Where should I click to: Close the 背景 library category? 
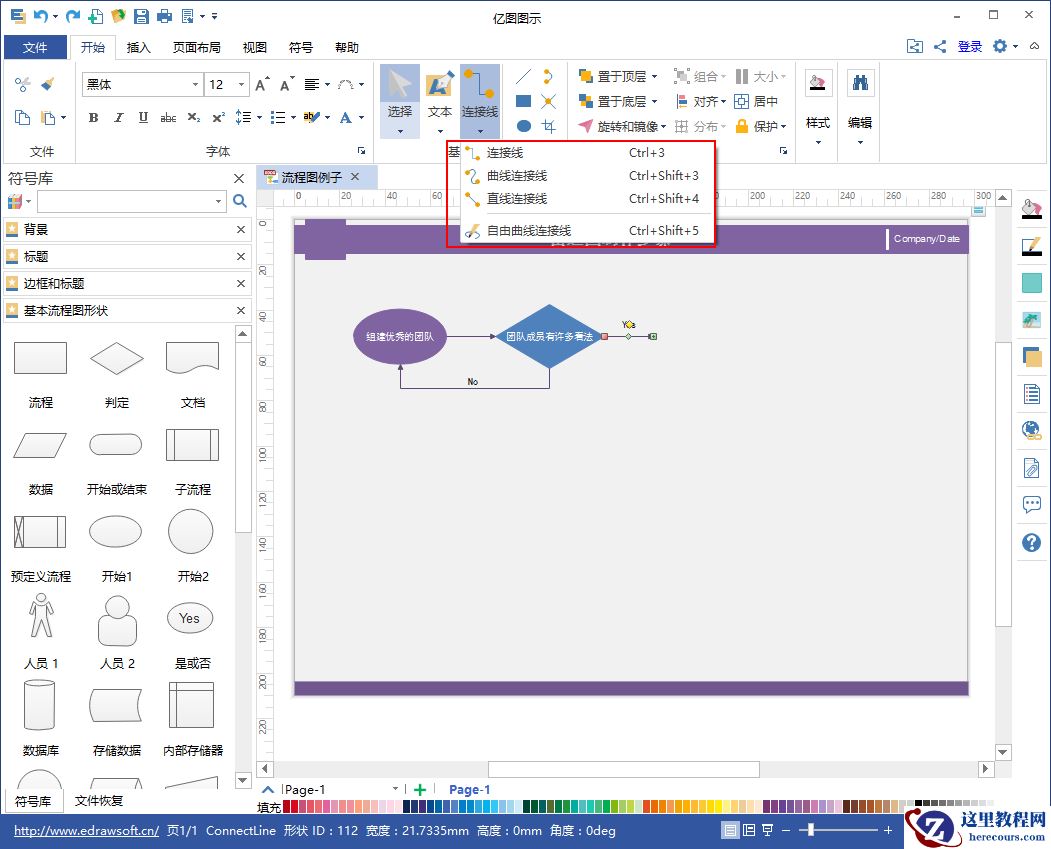[241, 229]
